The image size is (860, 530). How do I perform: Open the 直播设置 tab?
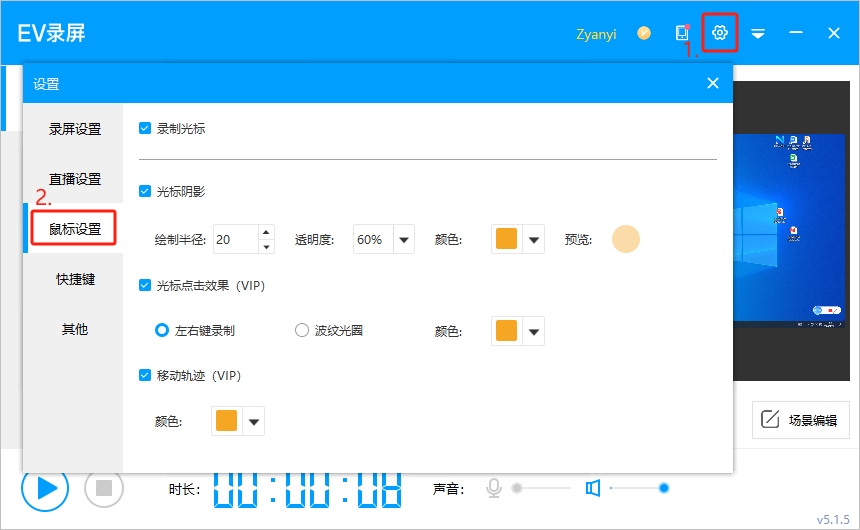(75, 179)
